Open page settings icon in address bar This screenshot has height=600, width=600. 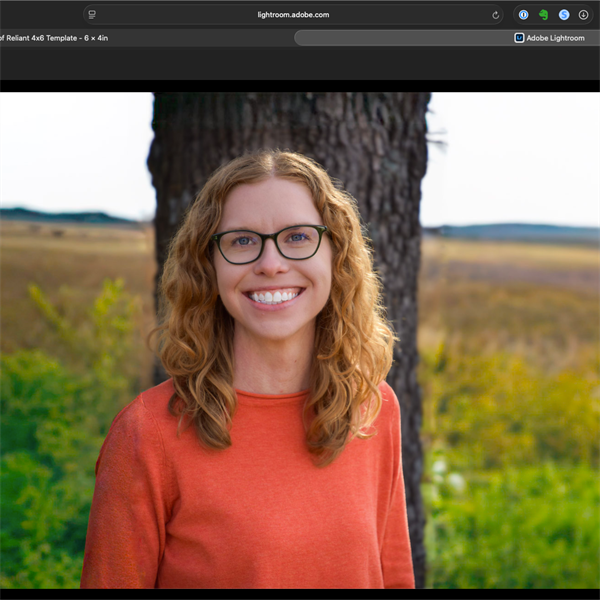click(92, 15)
